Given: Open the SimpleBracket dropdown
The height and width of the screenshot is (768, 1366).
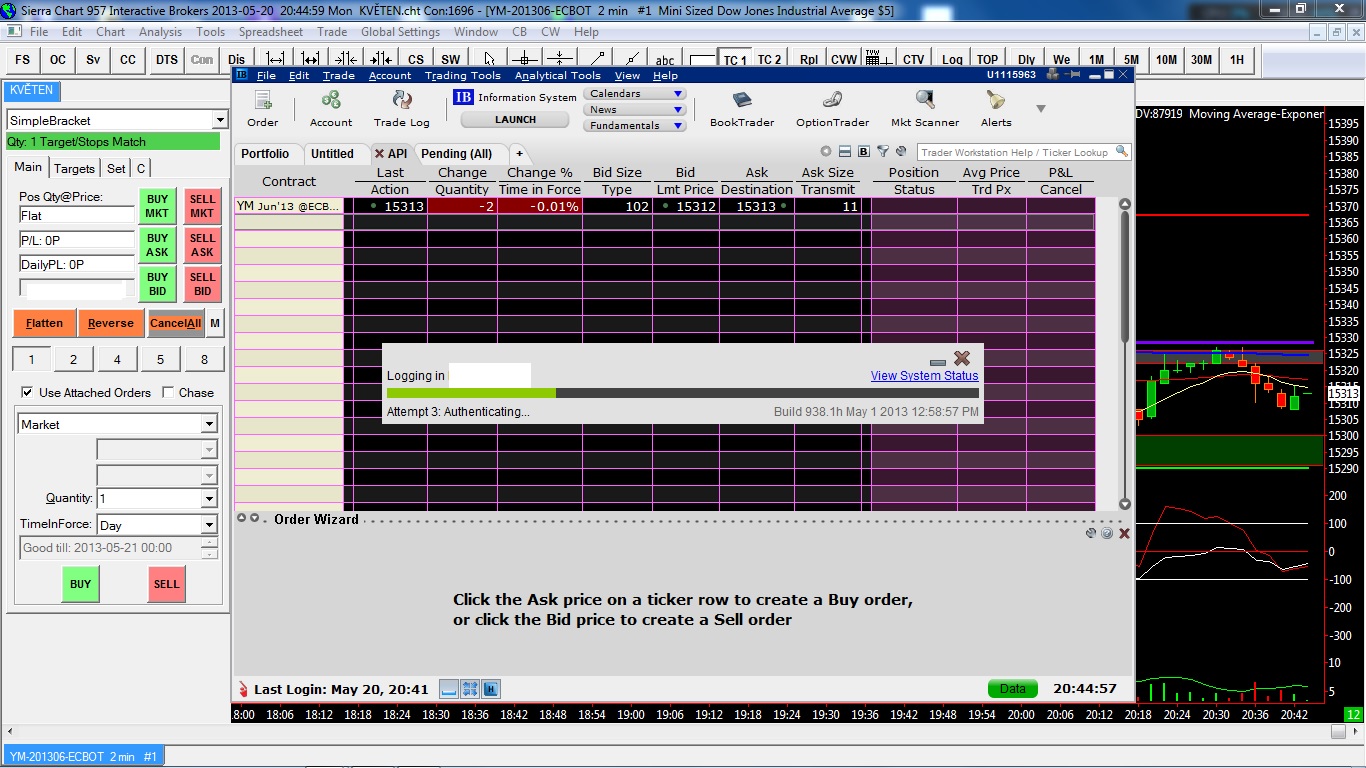Looking at the screenshot, I should 220,121.
